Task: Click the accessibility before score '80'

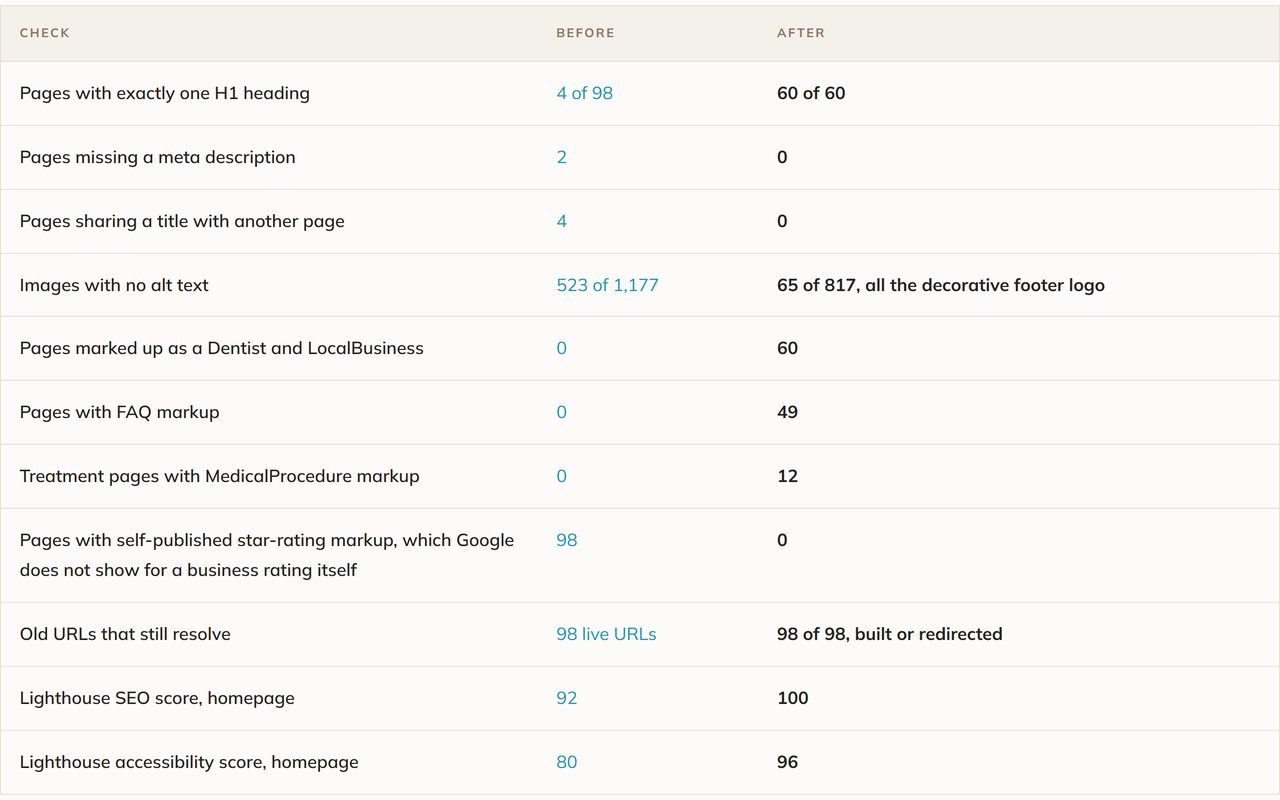Action: [567, 762]
